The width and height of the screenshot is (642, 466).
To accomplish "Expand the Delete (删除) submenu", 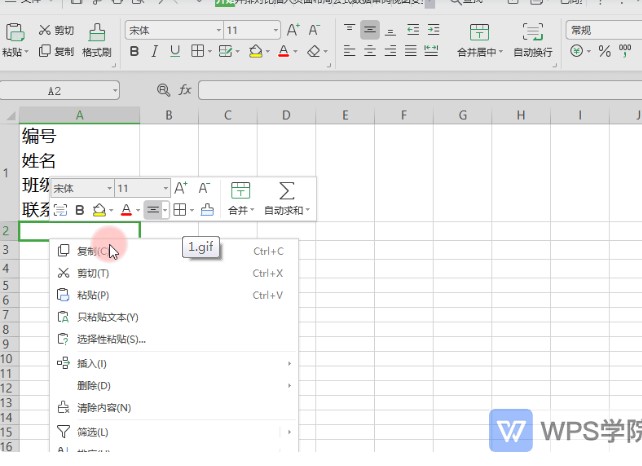I will (x=174, y=386).
